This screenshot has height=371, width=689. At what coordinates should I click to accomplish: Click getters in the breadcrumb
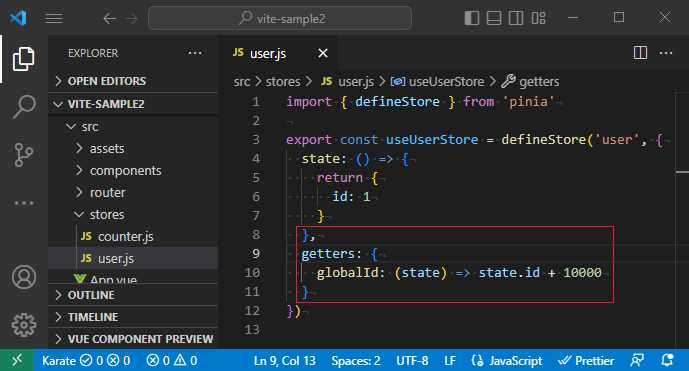point(530,81)
